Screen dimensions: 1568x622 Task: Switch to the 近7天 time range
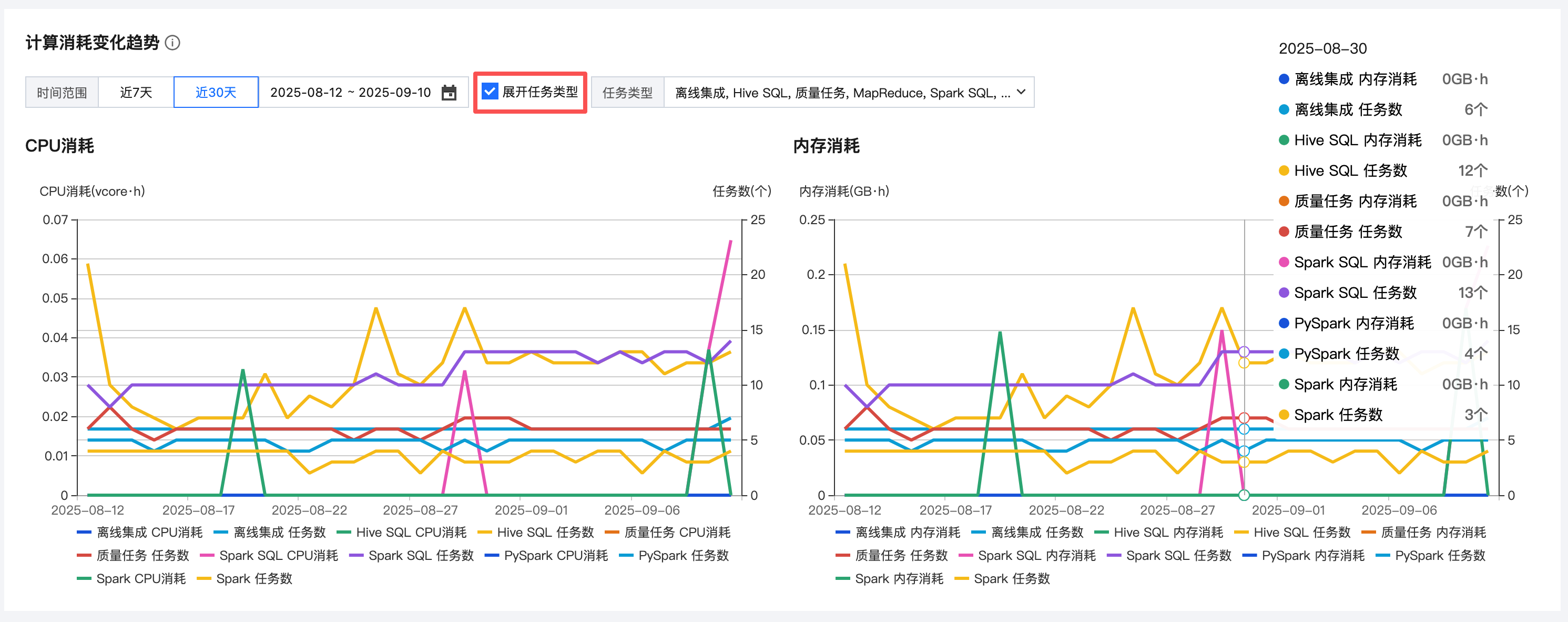pos(136,93)
